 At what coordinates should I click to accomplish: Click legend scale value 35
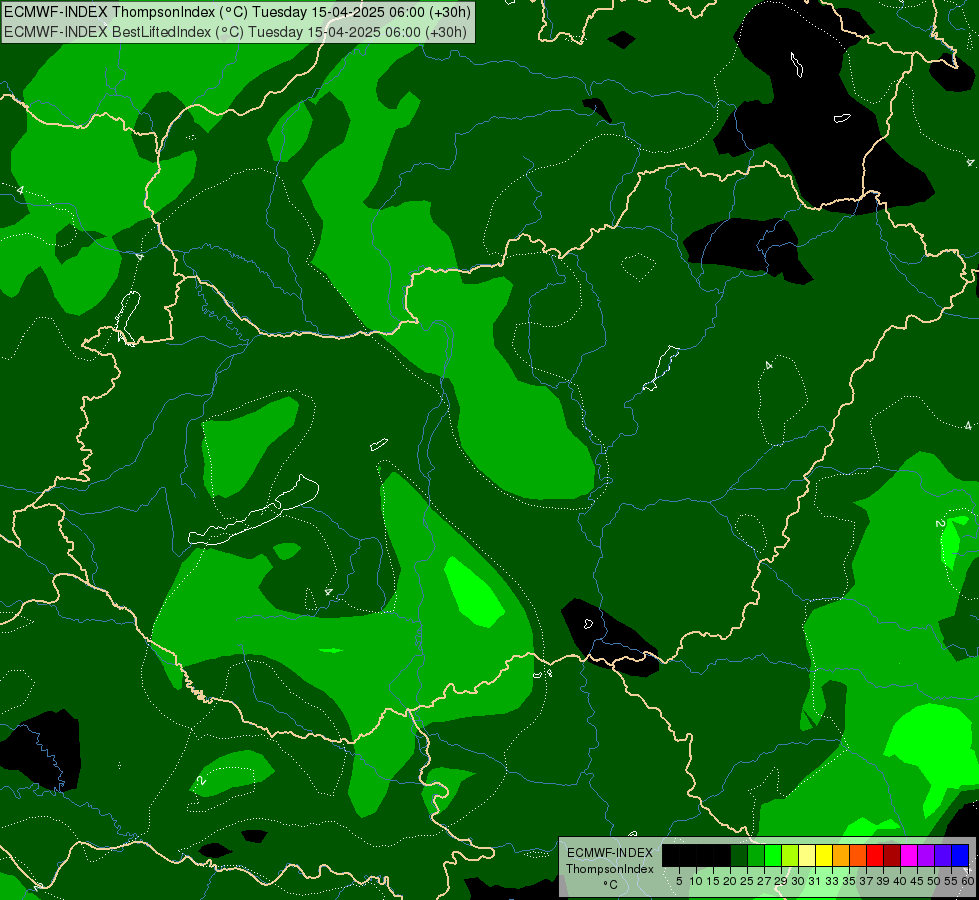click(849, 881)
